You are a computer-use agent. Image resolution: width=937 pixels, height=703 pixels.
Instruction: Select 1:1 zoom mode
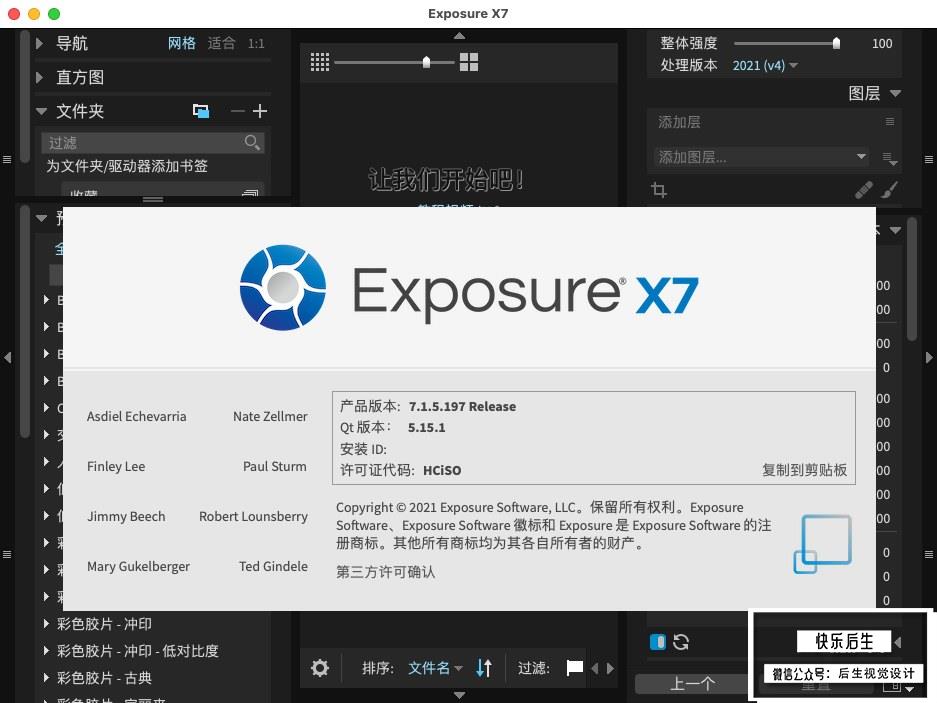[x=256, y=43]
